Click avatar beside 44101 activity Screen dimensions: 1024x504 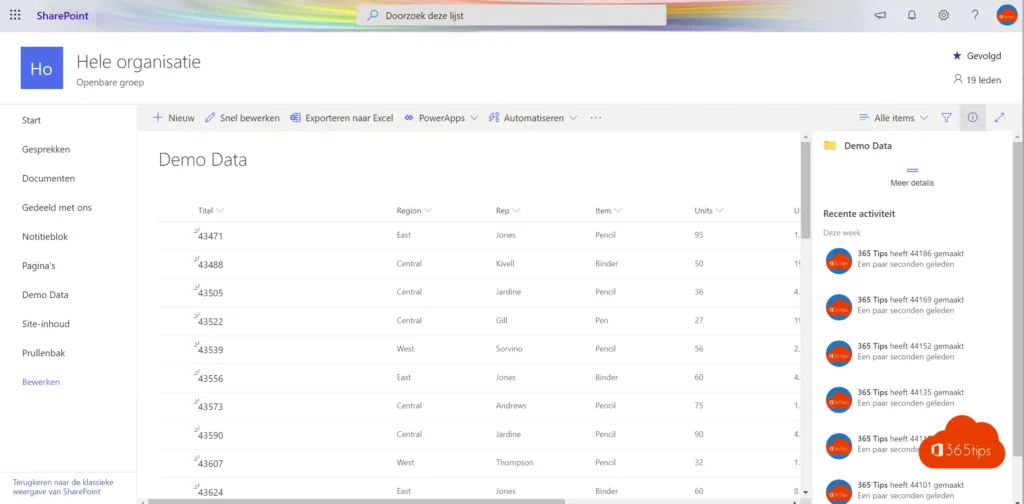839,492
